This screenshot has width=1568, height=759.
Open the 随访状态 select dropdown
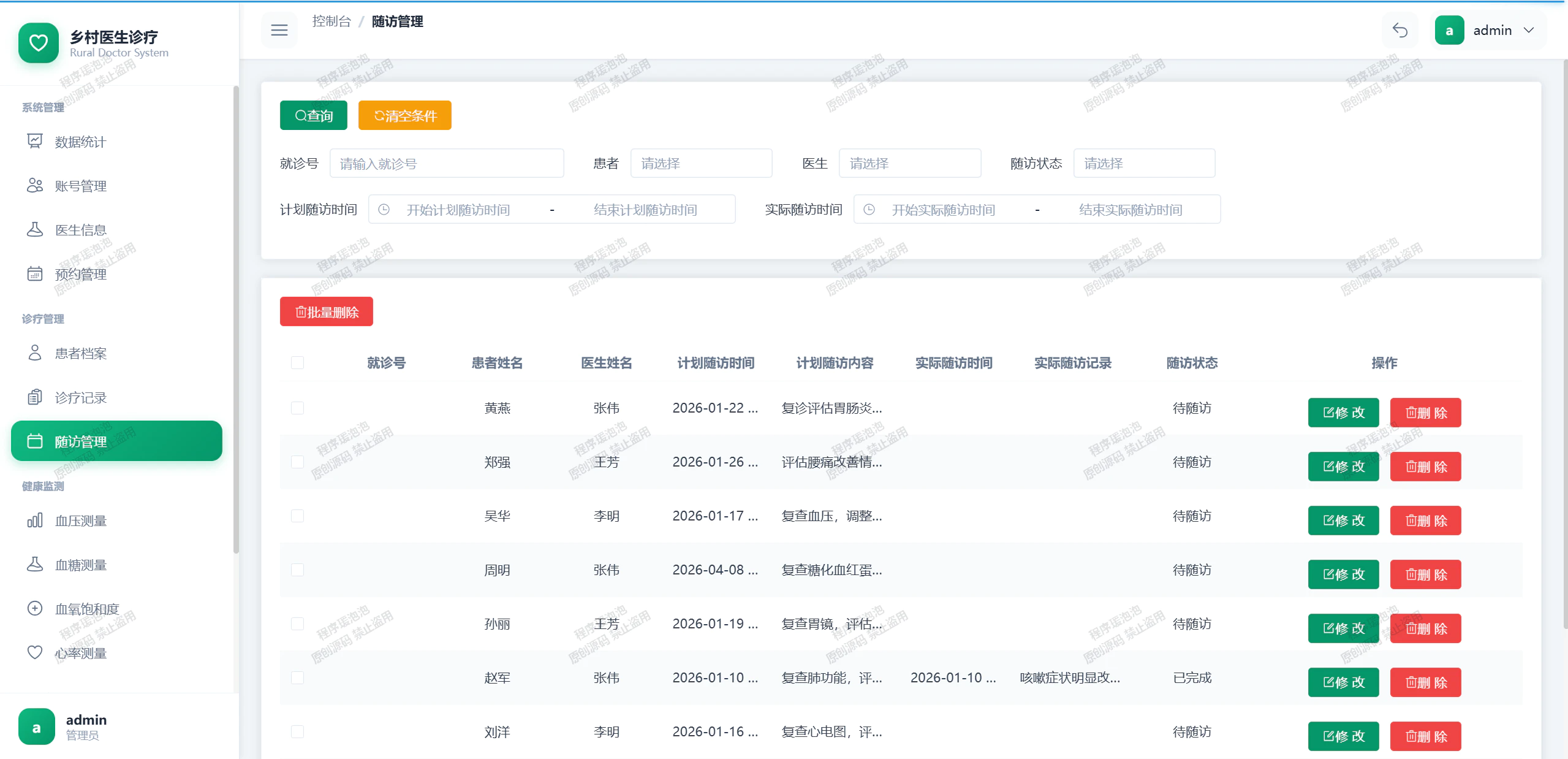point(1145,163)
